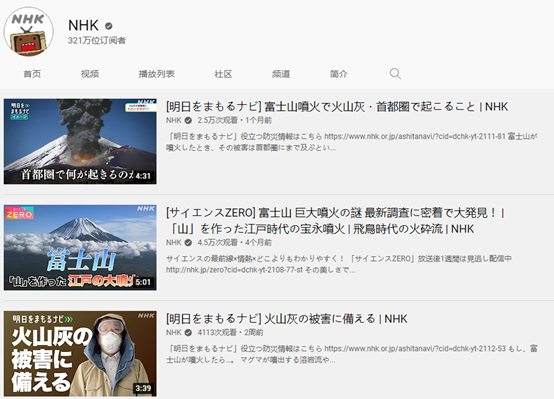Viewport: 554px width, 399px height.
Task: Click the 4:31 duration badge
Action: point(143,176)
